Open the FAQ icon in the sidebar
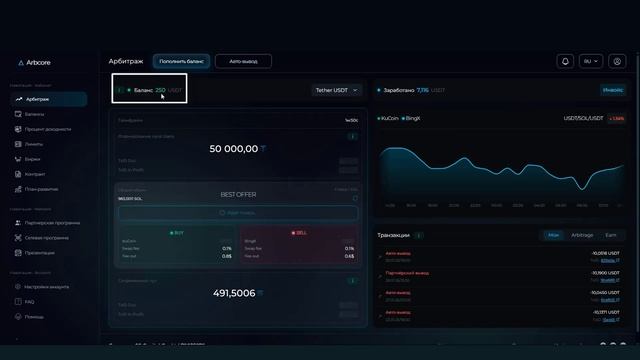 coord(18,302)
